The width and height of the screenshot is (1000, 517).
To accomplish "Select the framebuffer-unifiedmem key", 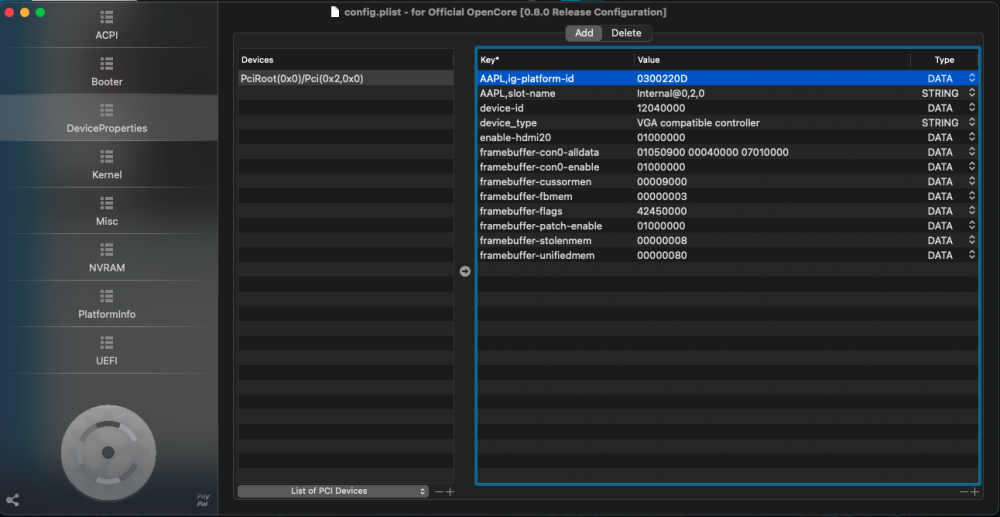I will 537,254.
